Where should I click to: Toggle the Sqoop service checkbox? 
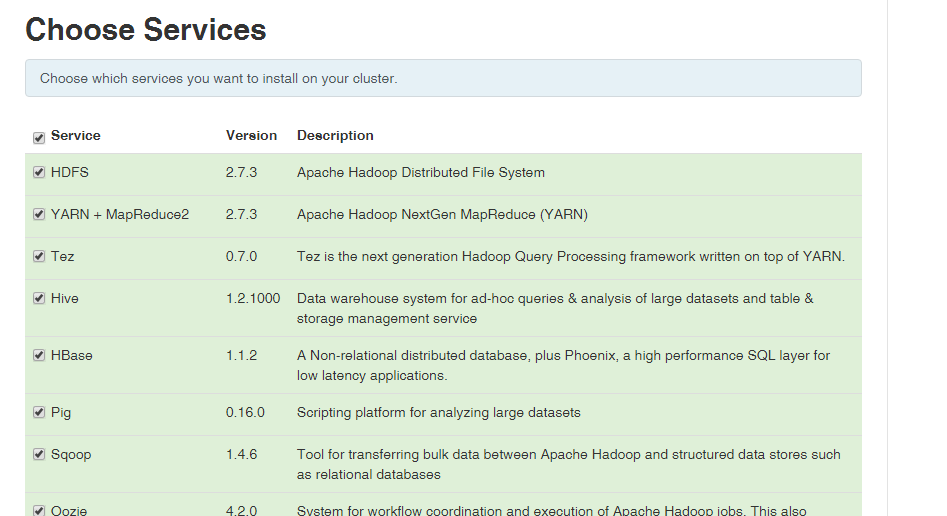click(x=39, y=454)
